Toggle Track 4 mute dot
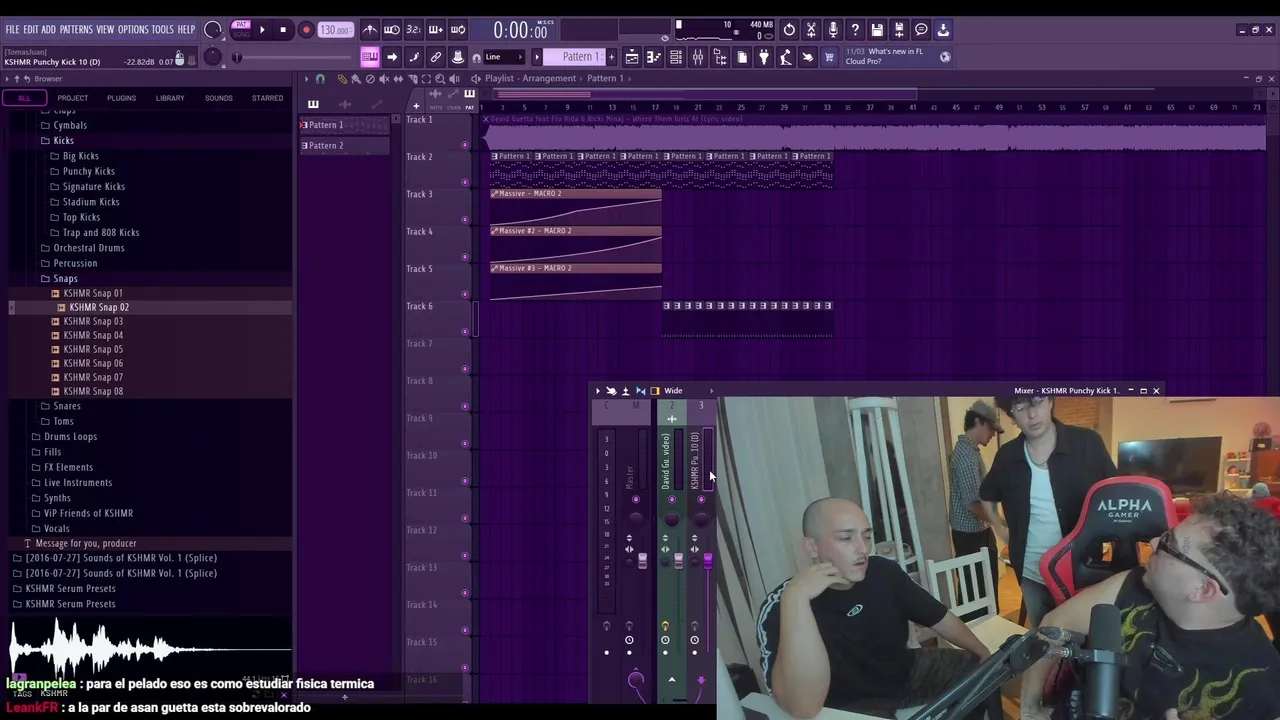Viewport: 1280px width, 720px height. (x=465, y=257)
